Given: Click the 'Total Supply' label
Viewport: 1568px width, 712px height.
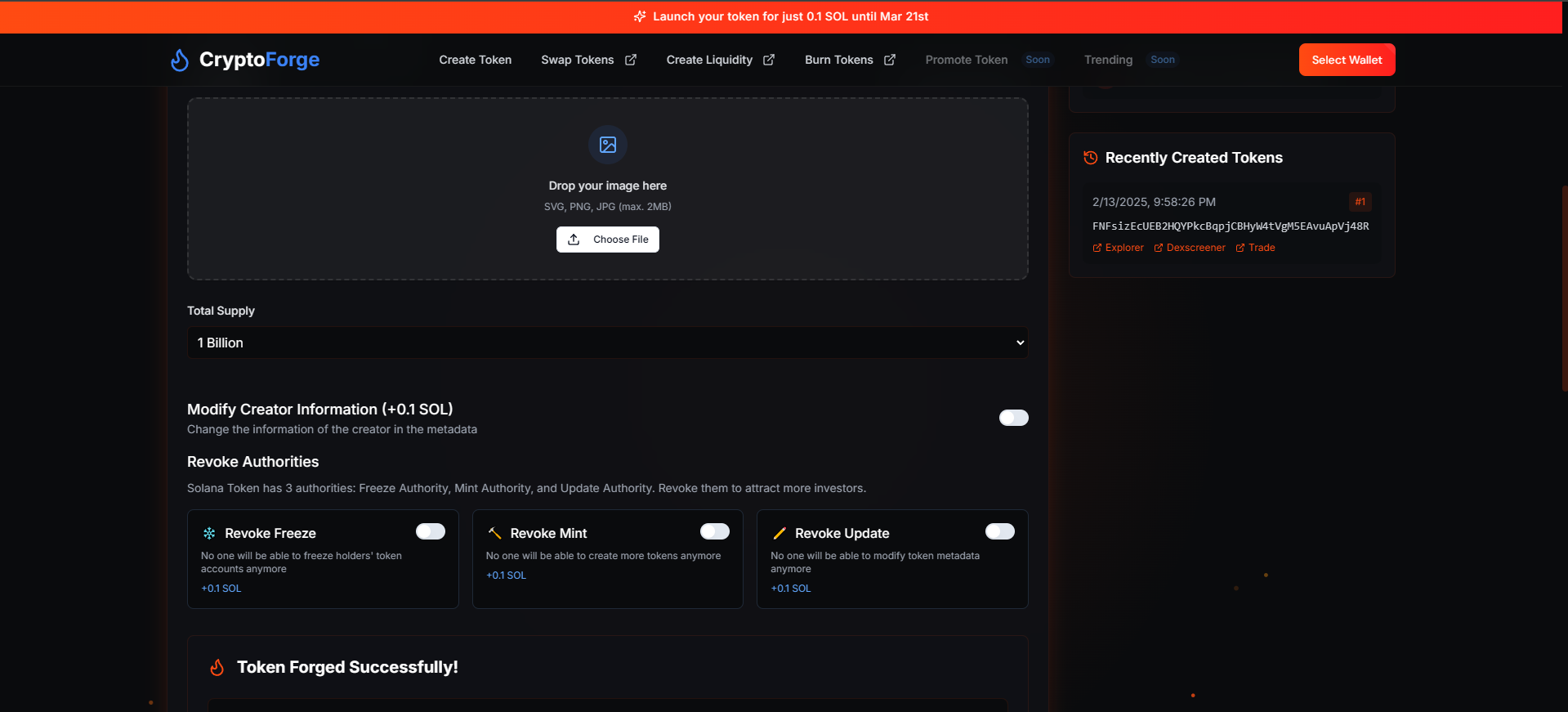Looking at the screenshot, I should [221, 311].
